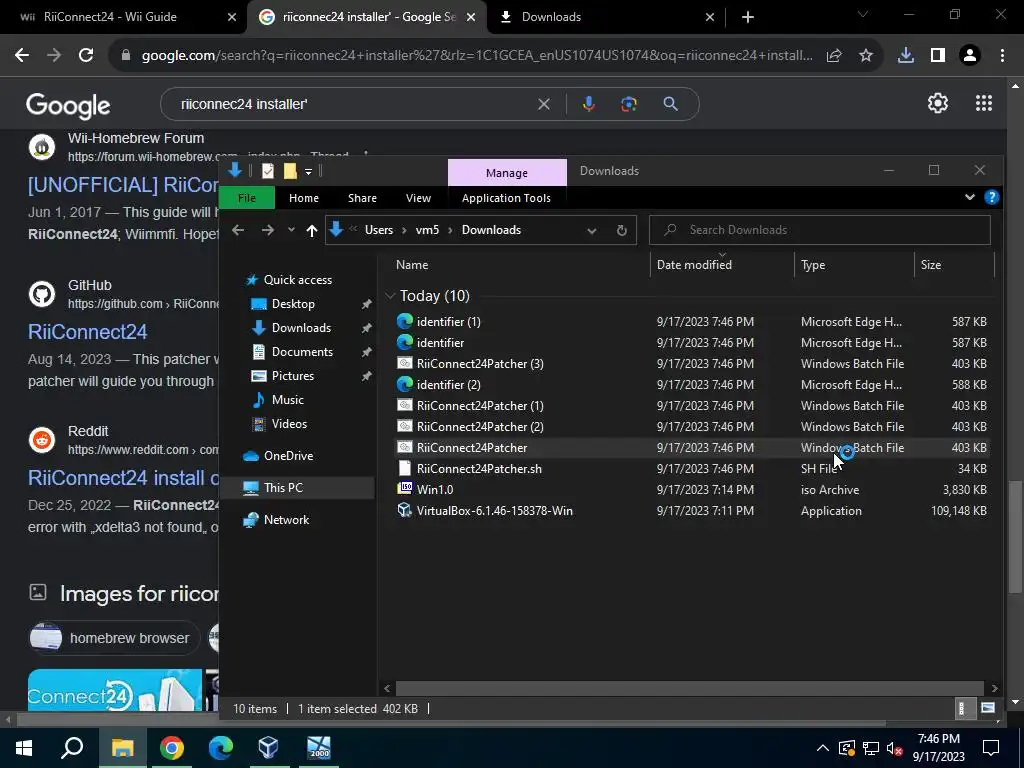Click New Folder icon in Explorer title bar

click(290, 171)
